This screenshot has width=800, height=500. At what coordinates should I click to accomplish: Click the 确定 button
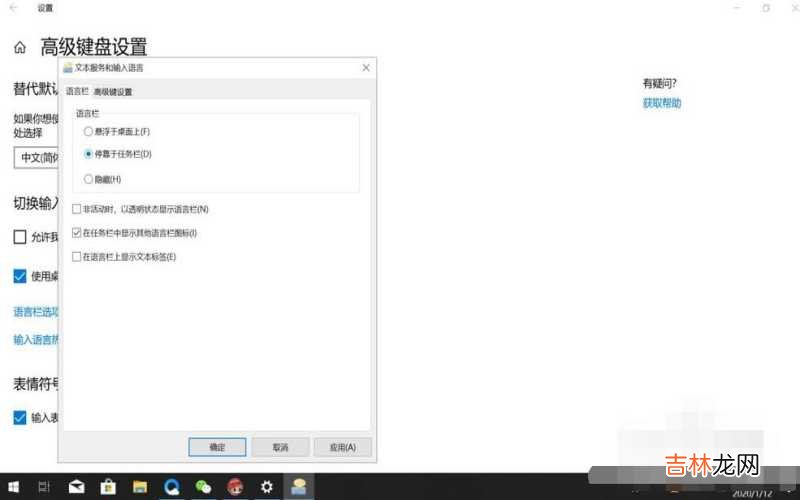click(217, 447)
